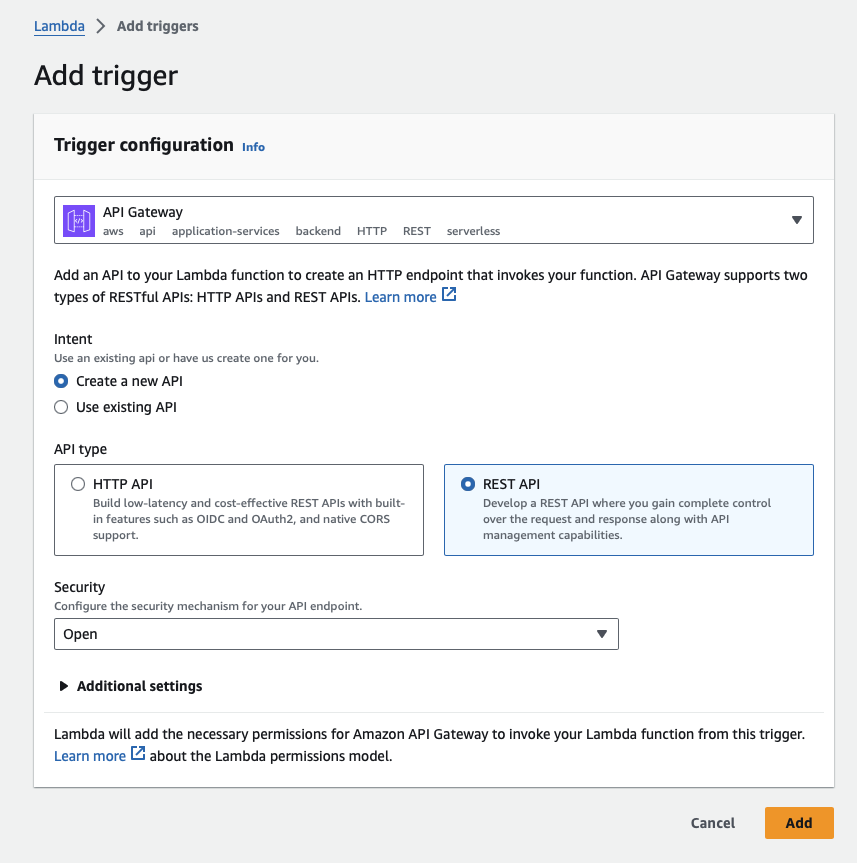This screenshot has height=863, width=857.
Task: Select the Create a new API option
Action: point(60,381)
